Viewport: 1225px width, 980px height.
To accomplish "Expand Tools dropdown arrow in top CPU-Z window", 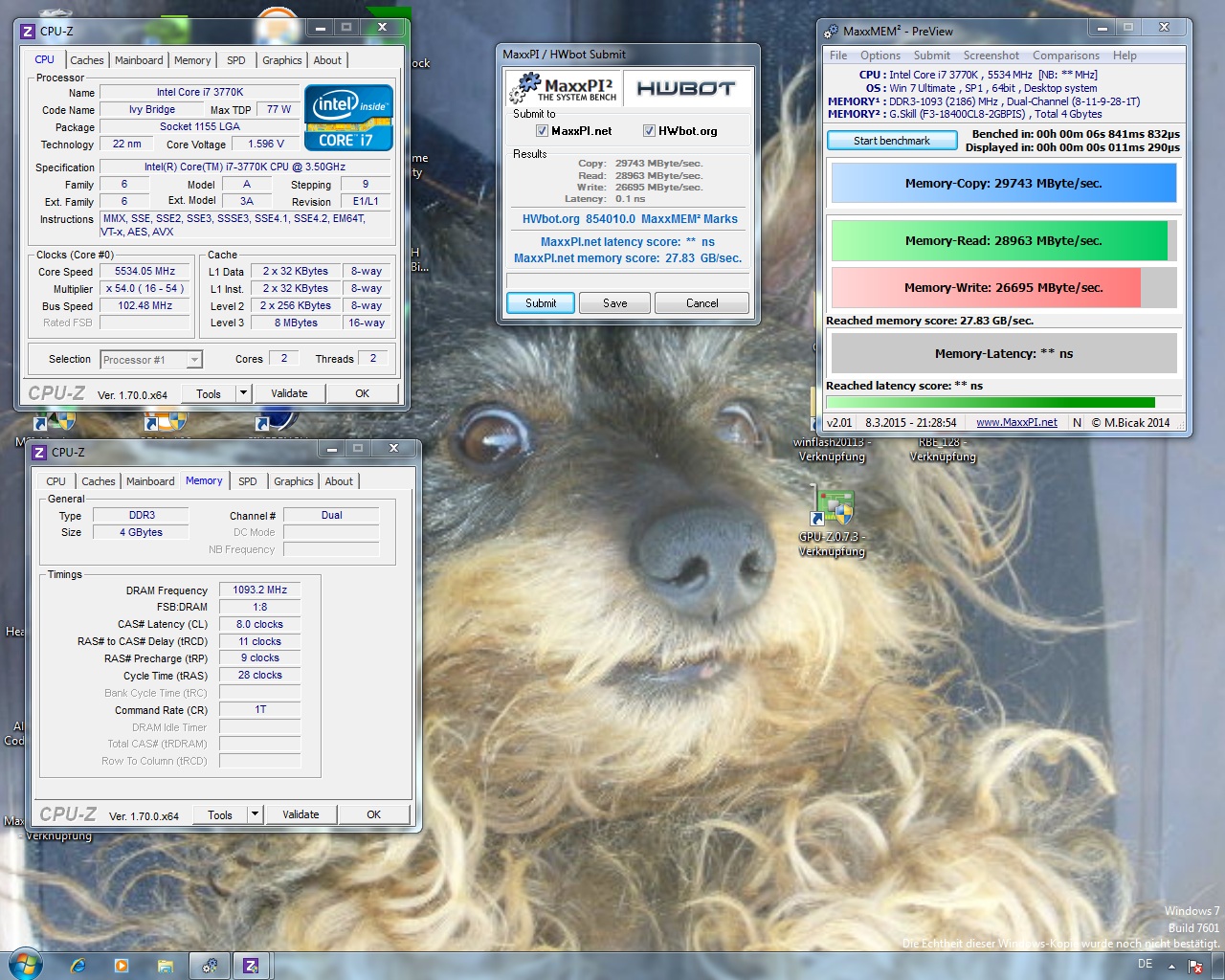I will point(243,393).
